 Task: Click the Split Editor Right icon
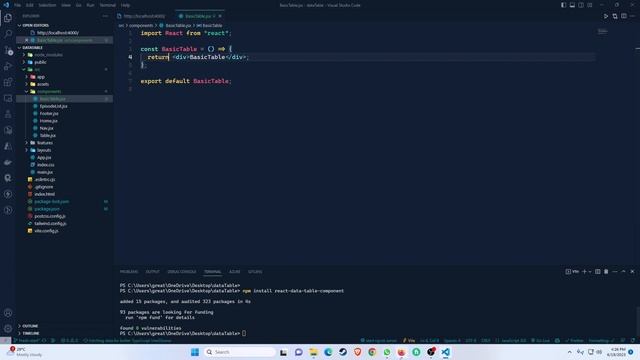(x=624, y=16)
